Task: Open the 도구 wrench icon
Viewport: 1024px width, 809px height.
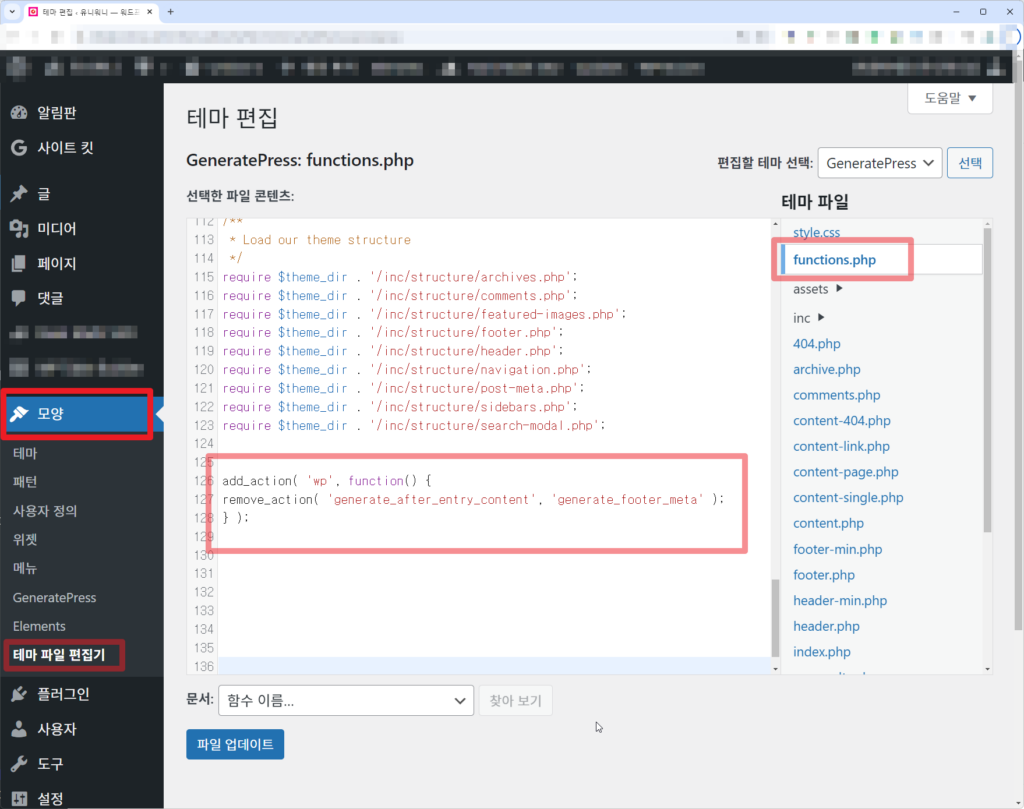Action: pos(19,764)
